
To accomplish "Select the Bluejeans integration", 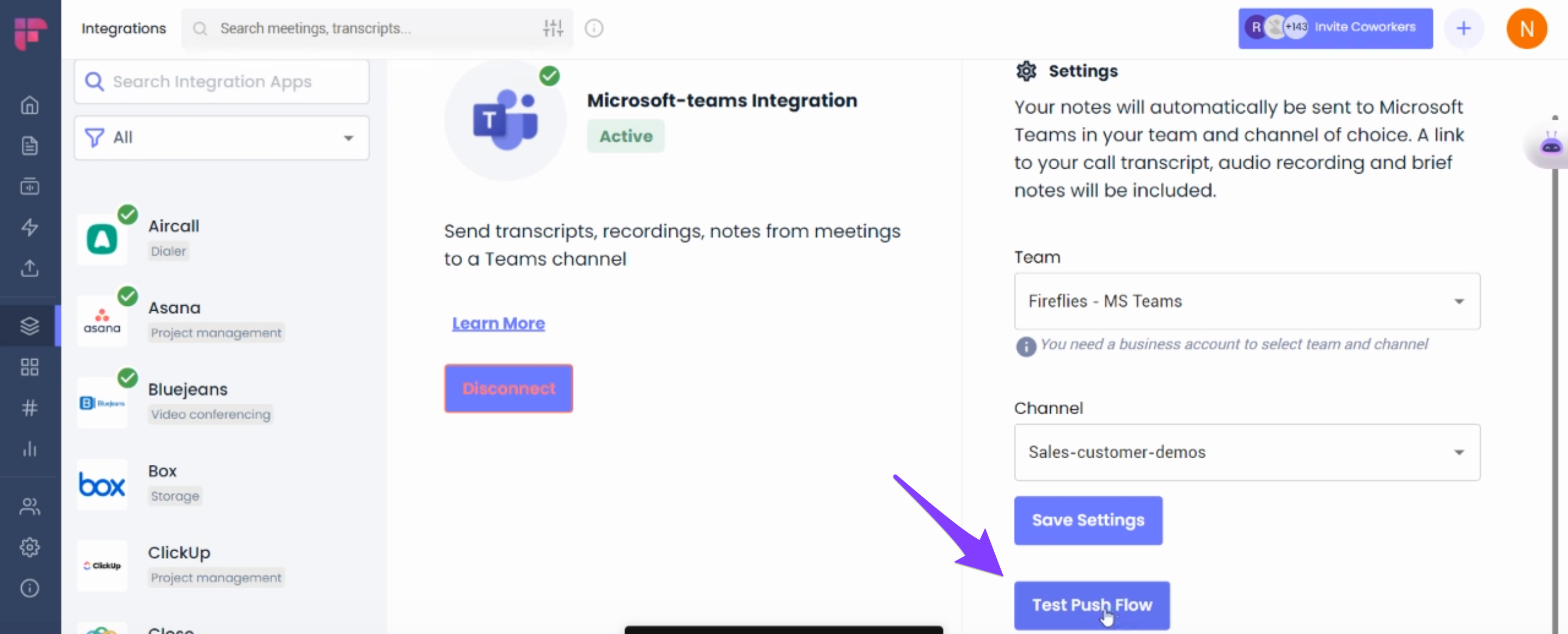I will pyautogui.click(x=222, y=402).
